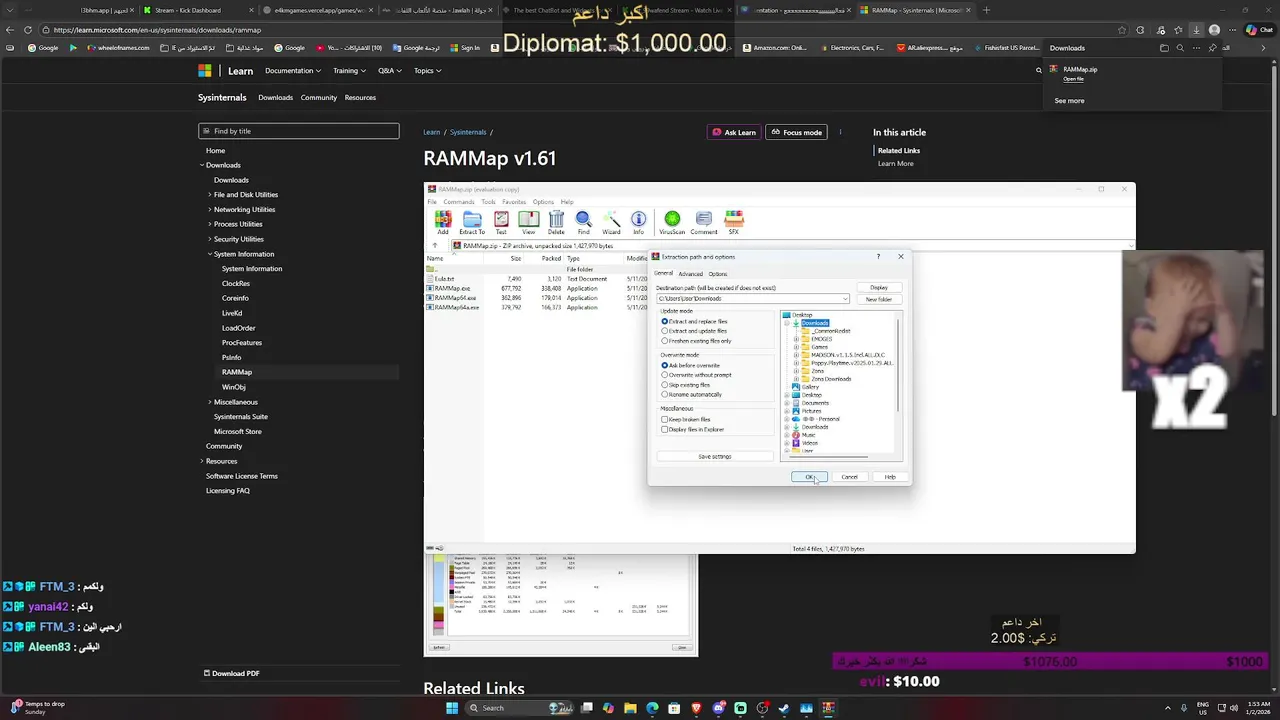1280x720 pixels.
Task: Click the Microsoft logo on Learn page
Action: [205, 71]
